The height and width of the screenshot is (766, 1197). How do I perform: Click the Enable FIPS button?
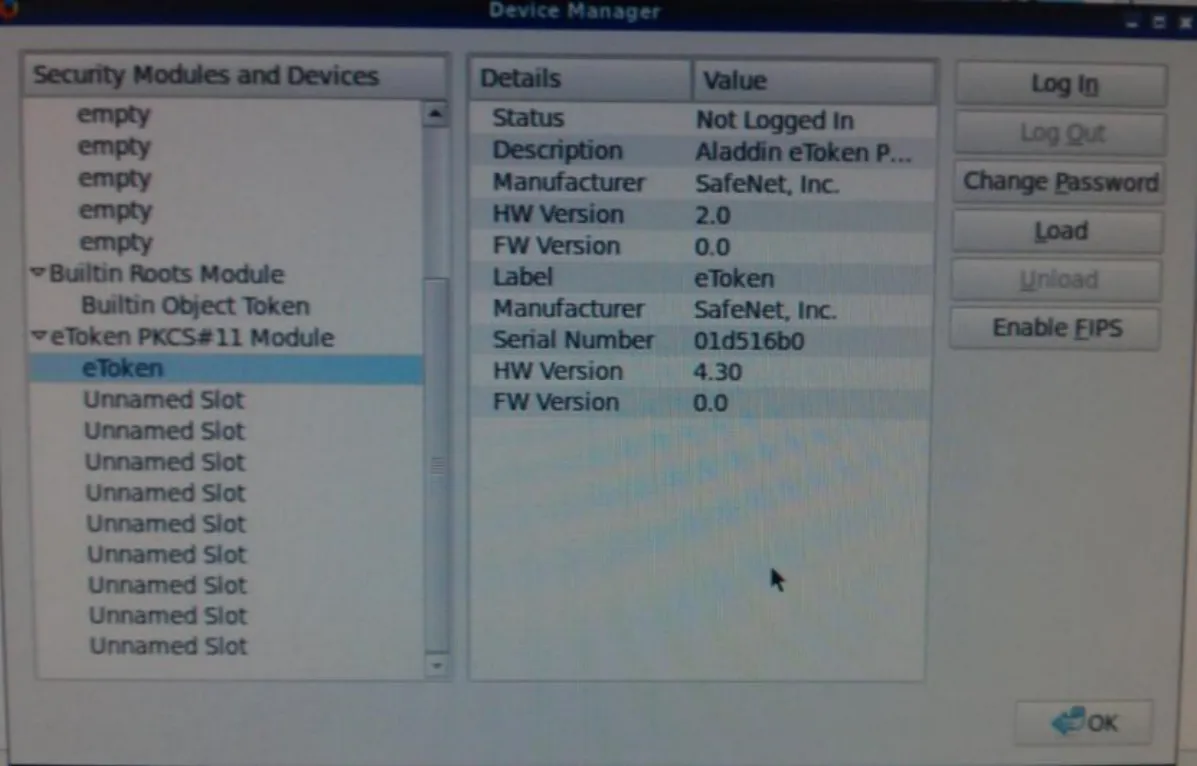point(1057,328)
